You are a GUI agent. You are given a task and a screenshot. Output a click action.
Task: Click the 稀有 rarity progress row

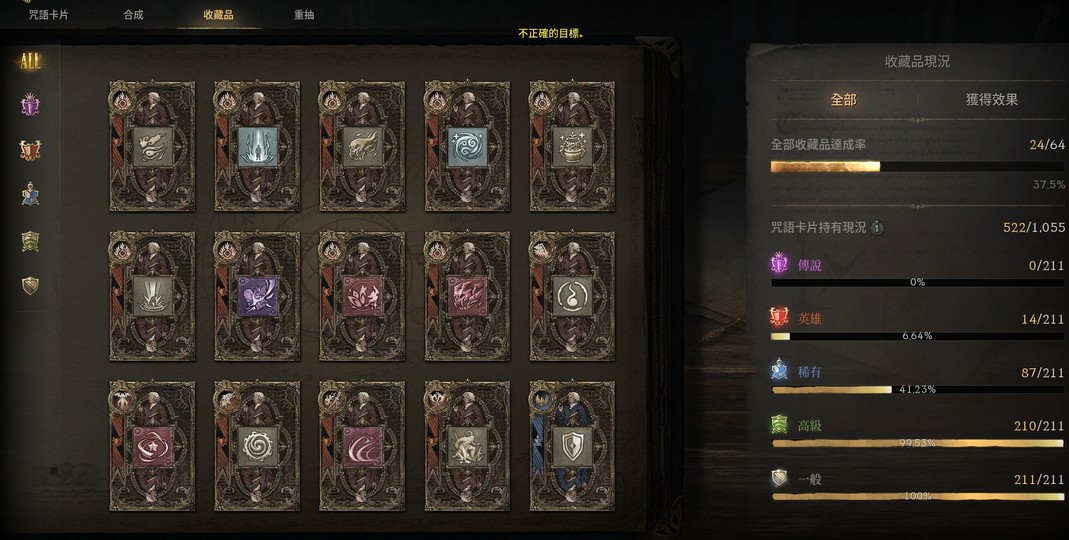[x=917, y=380]
